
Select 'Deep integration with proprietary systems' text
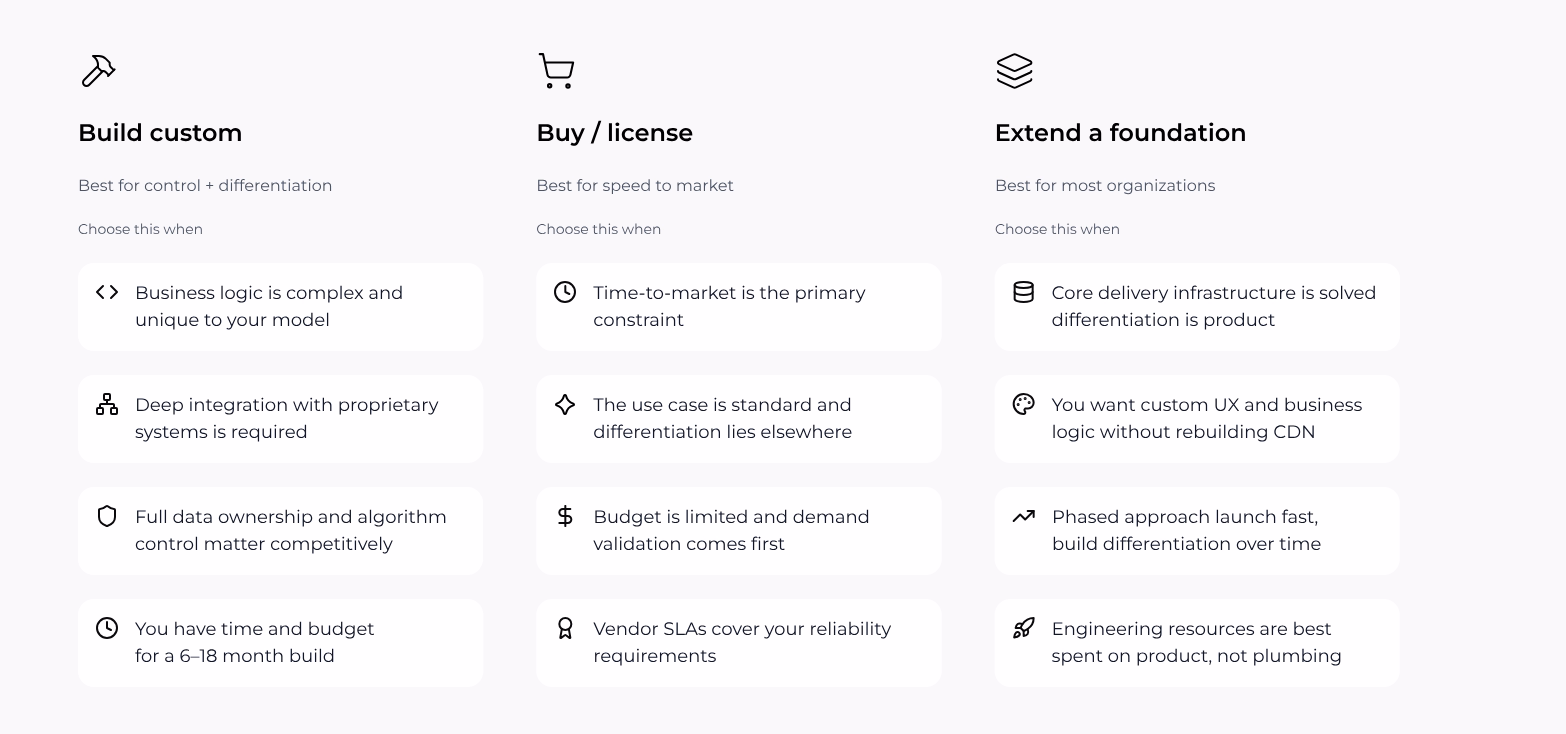287,418
